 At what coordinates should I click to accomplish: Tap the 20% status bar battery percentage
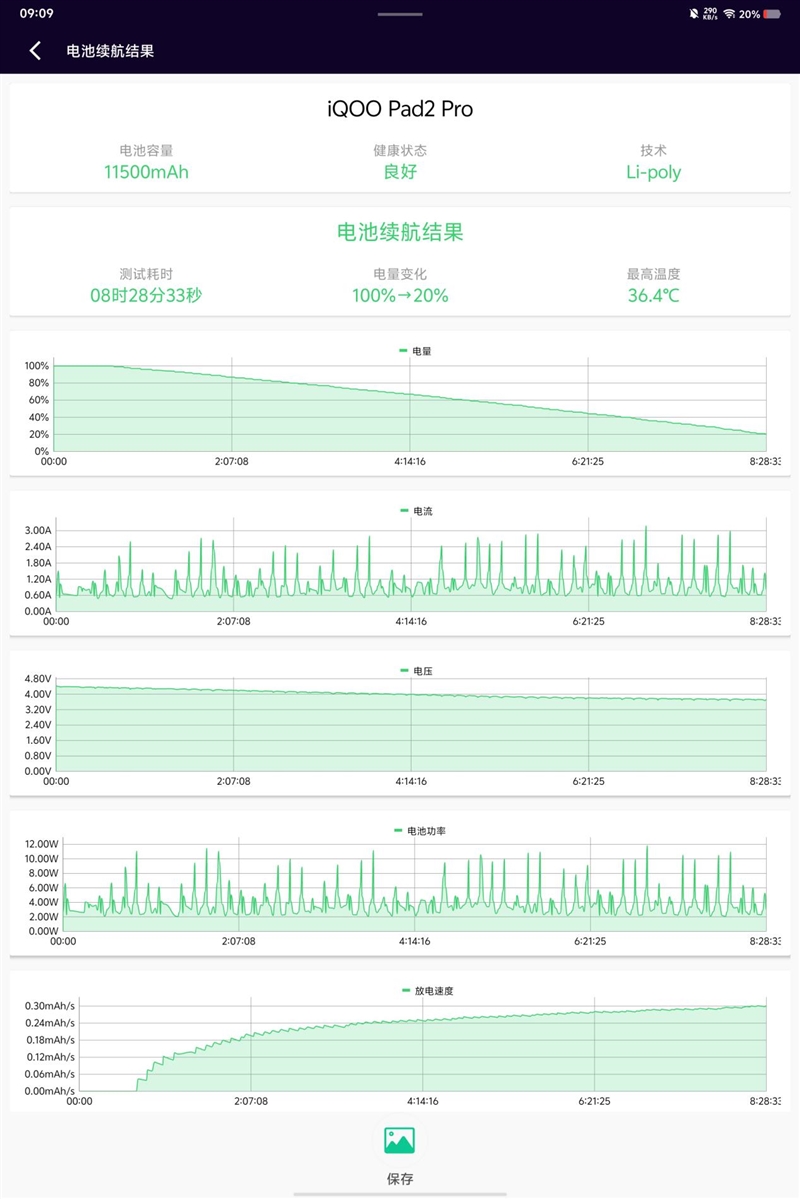[750, 14]
